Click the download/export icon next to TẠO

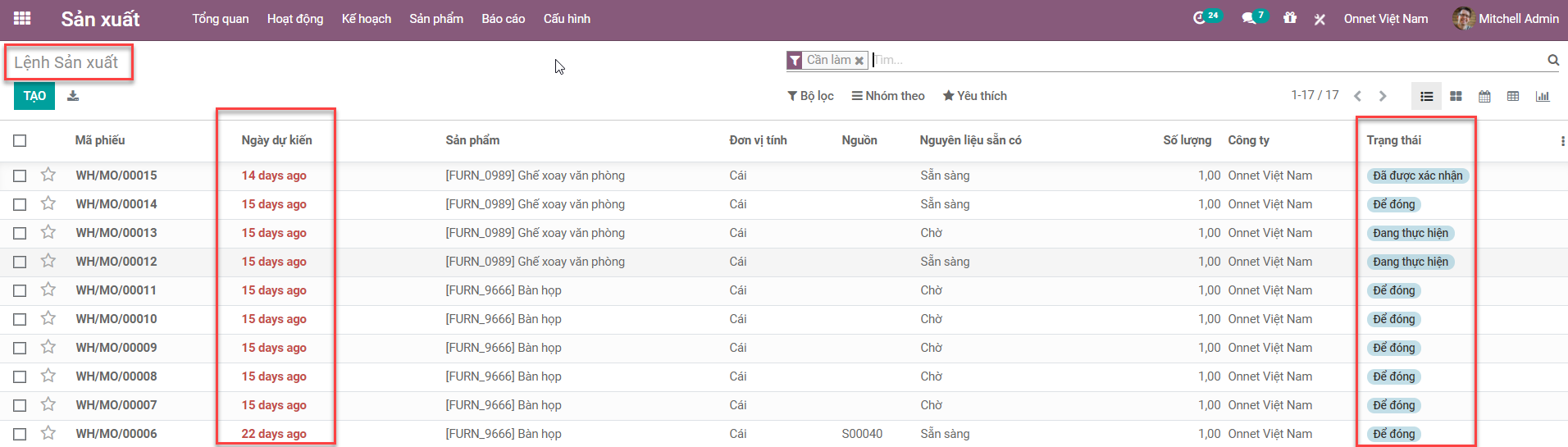coord(73,96)
